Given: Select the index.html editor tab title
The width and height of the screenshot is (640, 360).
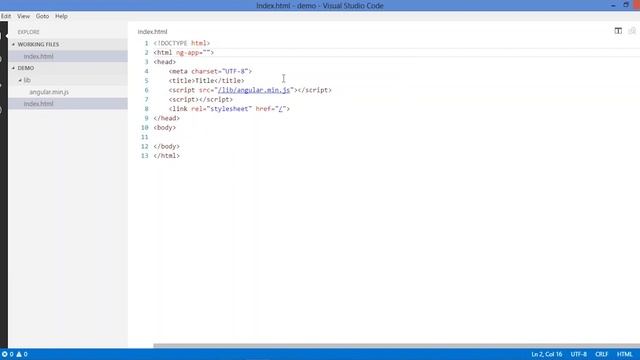Looking at the screenshot, I should click(152, 31).
